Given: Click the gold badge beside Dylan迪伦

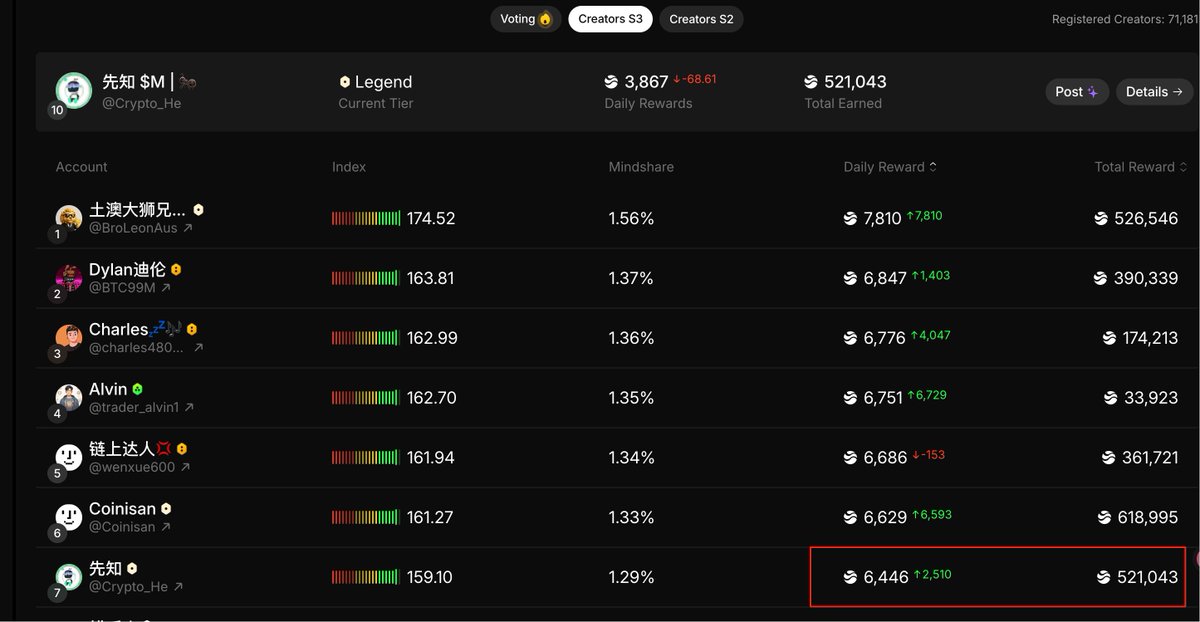Looking at the screenshot, I should (x=176, y=270).
